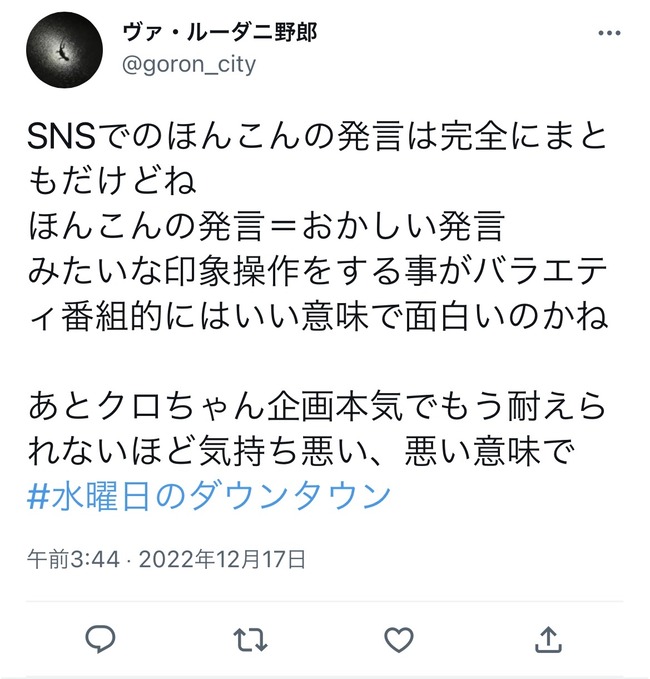Open the #水曜日のダウンタウン hashtag
The height and width of the screenshot is (679, 650).
click(209, 496)
